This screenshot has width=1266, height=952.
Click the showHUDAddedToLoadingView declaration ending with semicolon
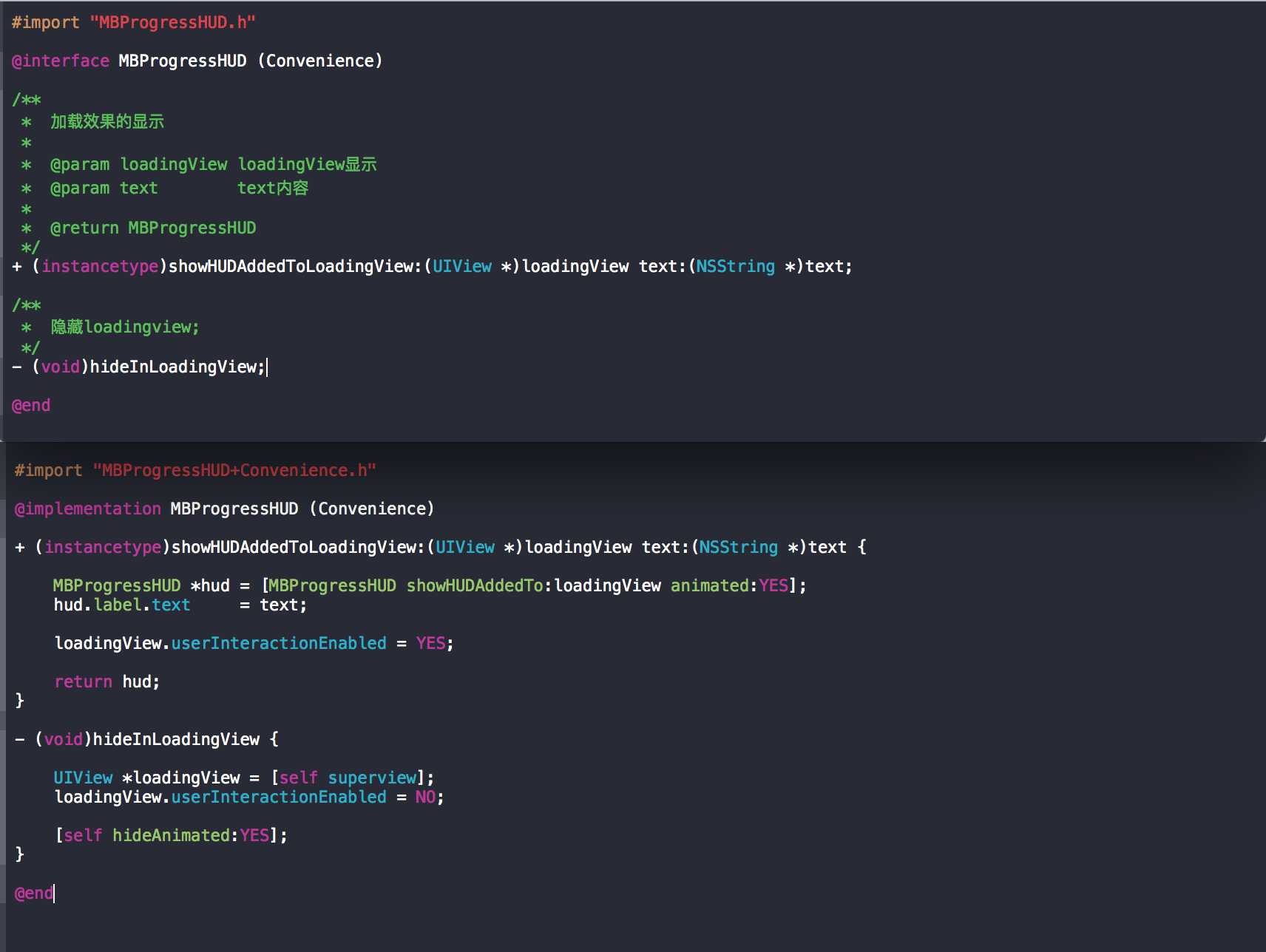coord(433,266)
